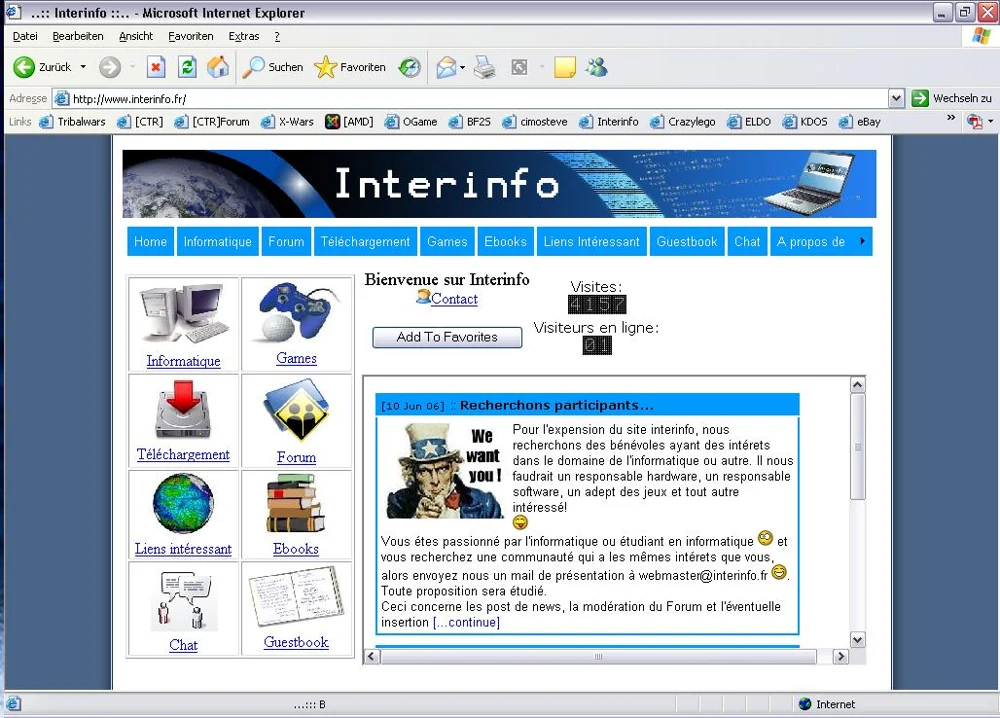Click the page icon in address bar
Image resolution: width=1000 pixels, height=718 pixels.
pos(61,99)
